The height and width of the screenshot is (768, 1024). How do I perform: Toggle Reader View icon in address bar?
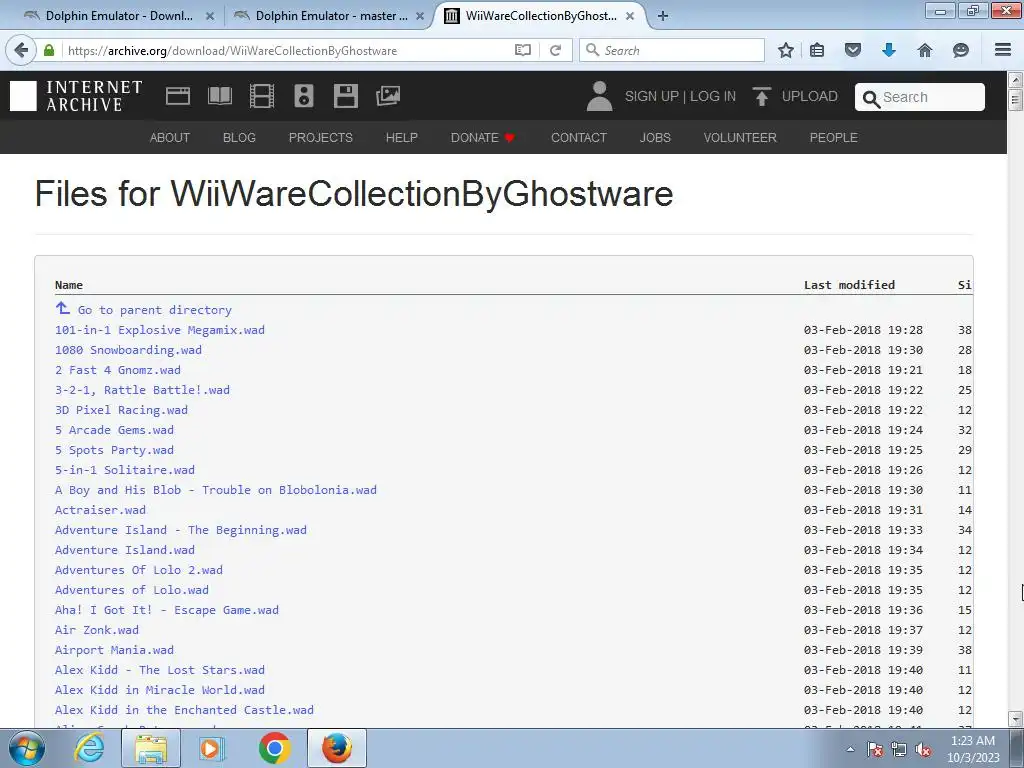(x=522, y=50)
